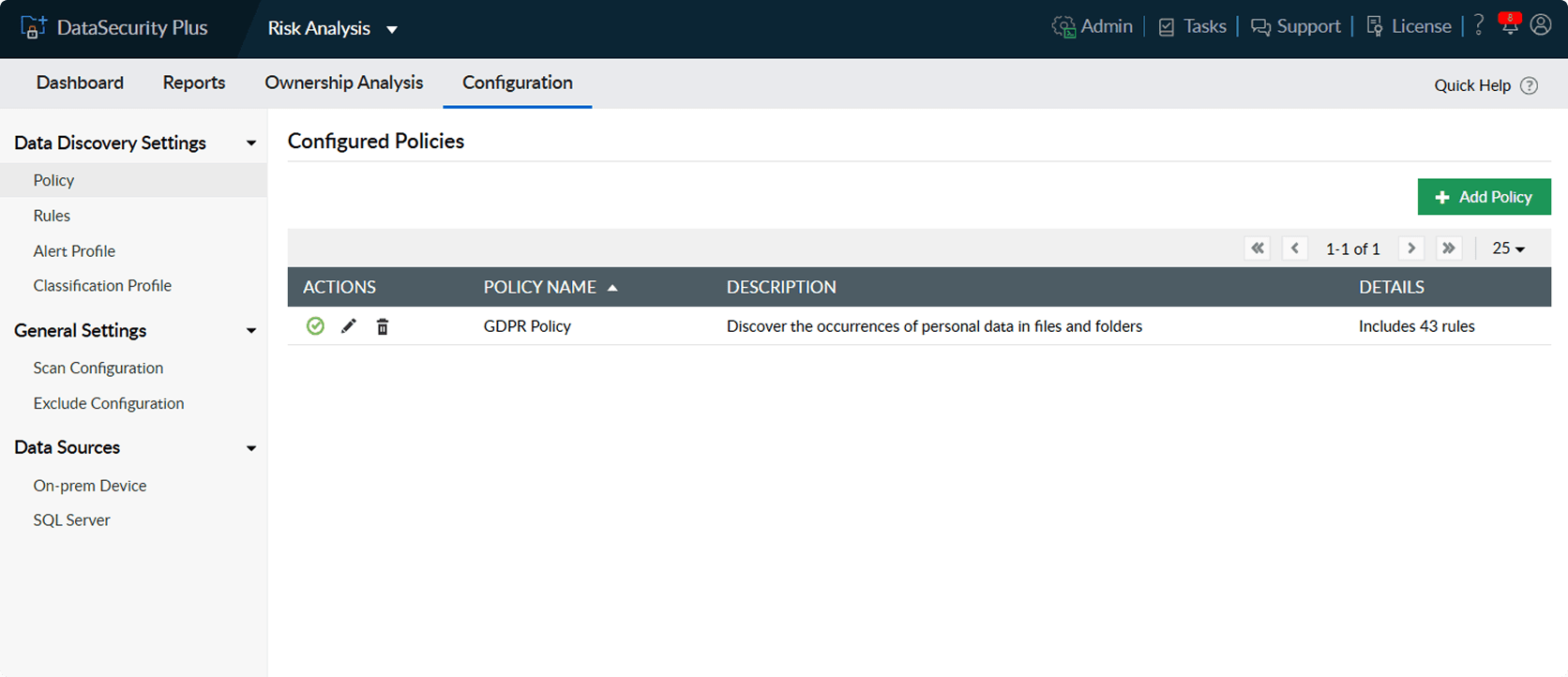Open the rows per page dropdown showing 25
This screenshot has height=677, width=1568.
pos(1508,248)
